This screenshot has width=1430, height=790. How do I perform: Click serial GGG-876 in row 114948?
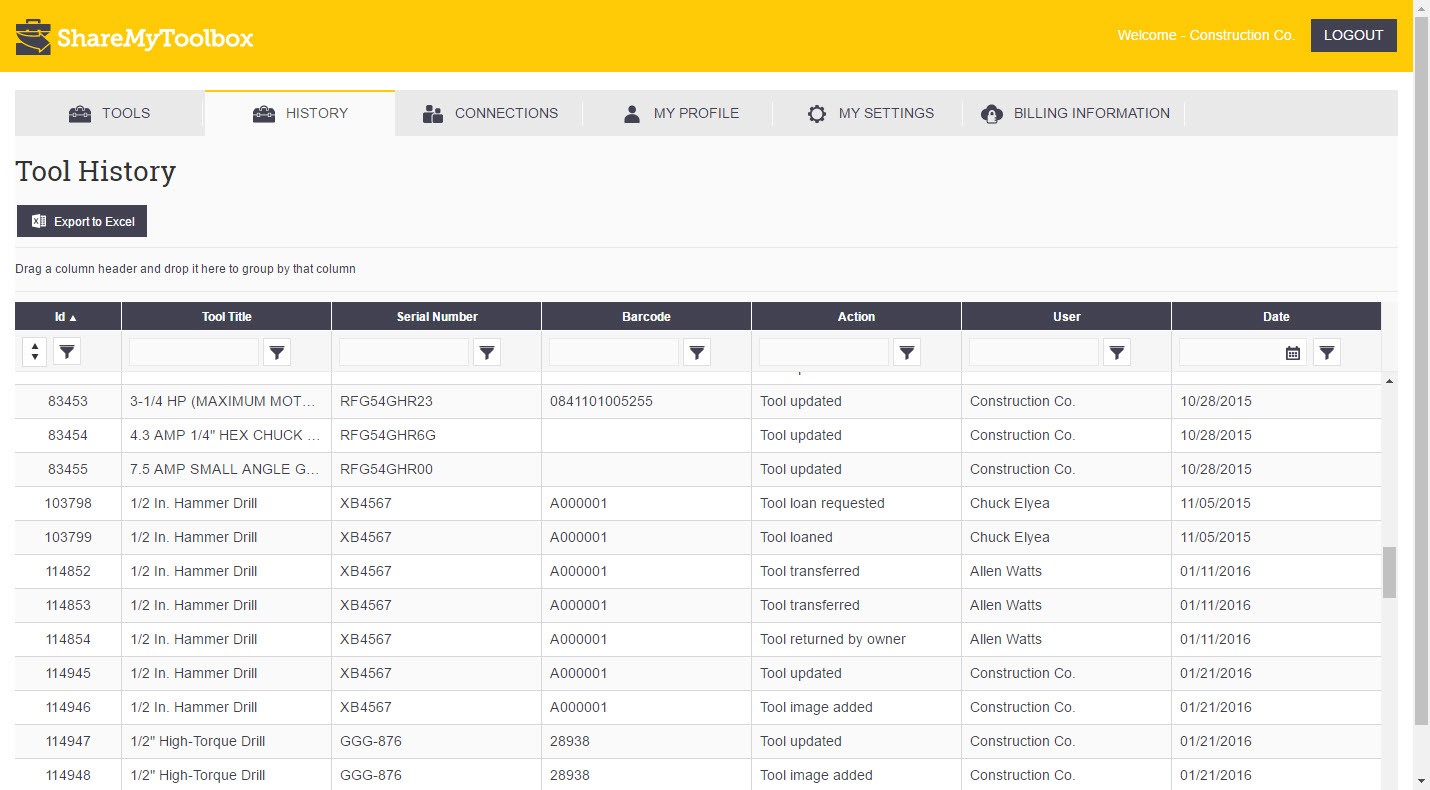coord(373,775)
